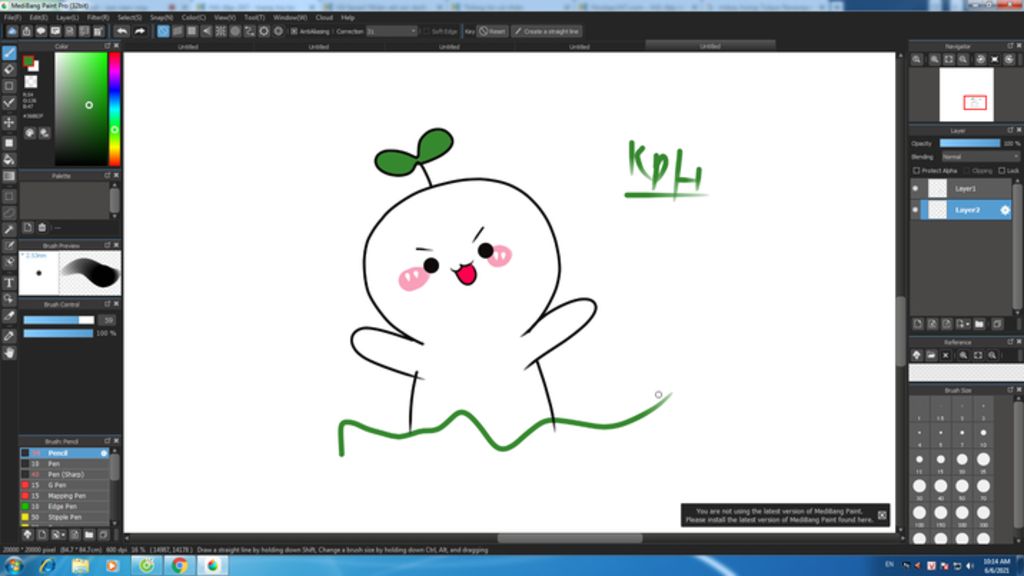This screenshot has height=576, width=1024.
Task: Select the Bucket fill tool
Action: click(x=9, y=159)
